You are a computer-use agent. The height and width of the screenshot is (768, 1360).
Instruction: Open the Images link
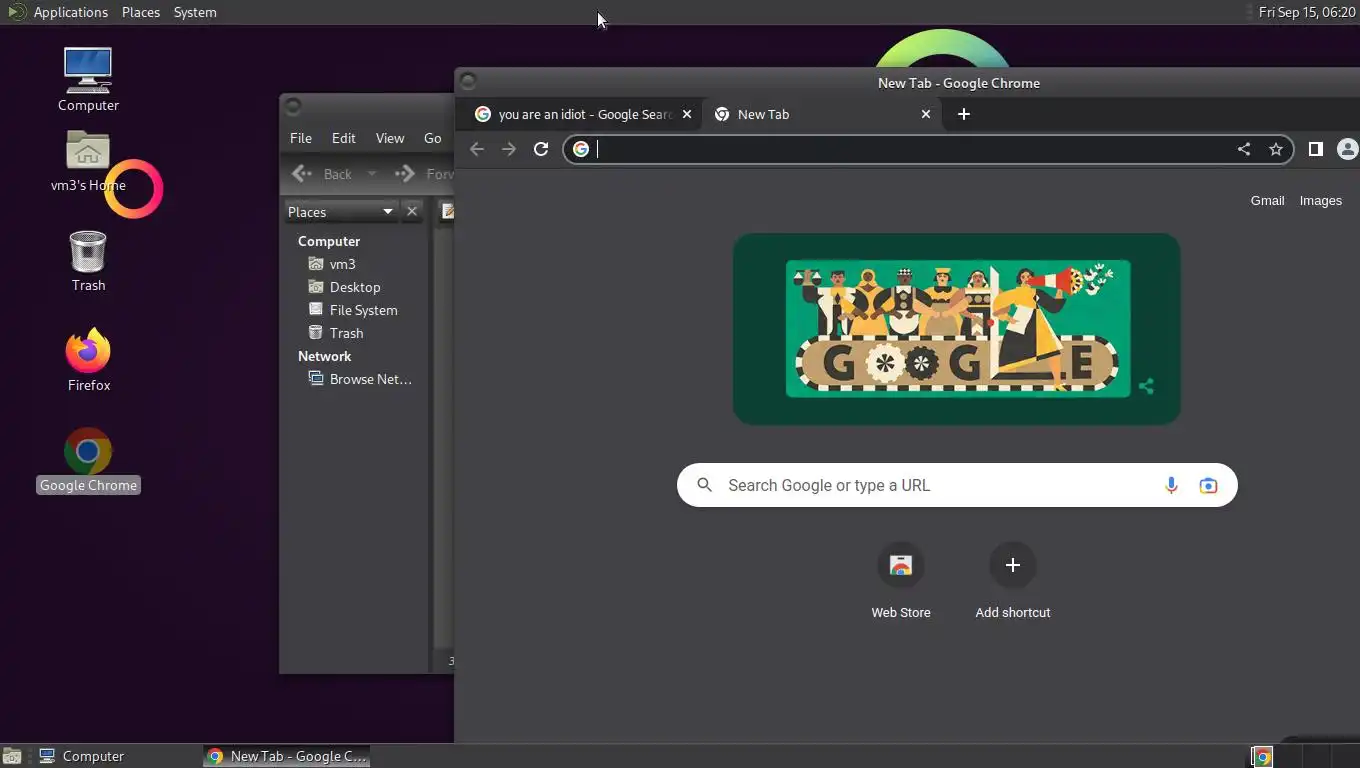click(1320, 201)
